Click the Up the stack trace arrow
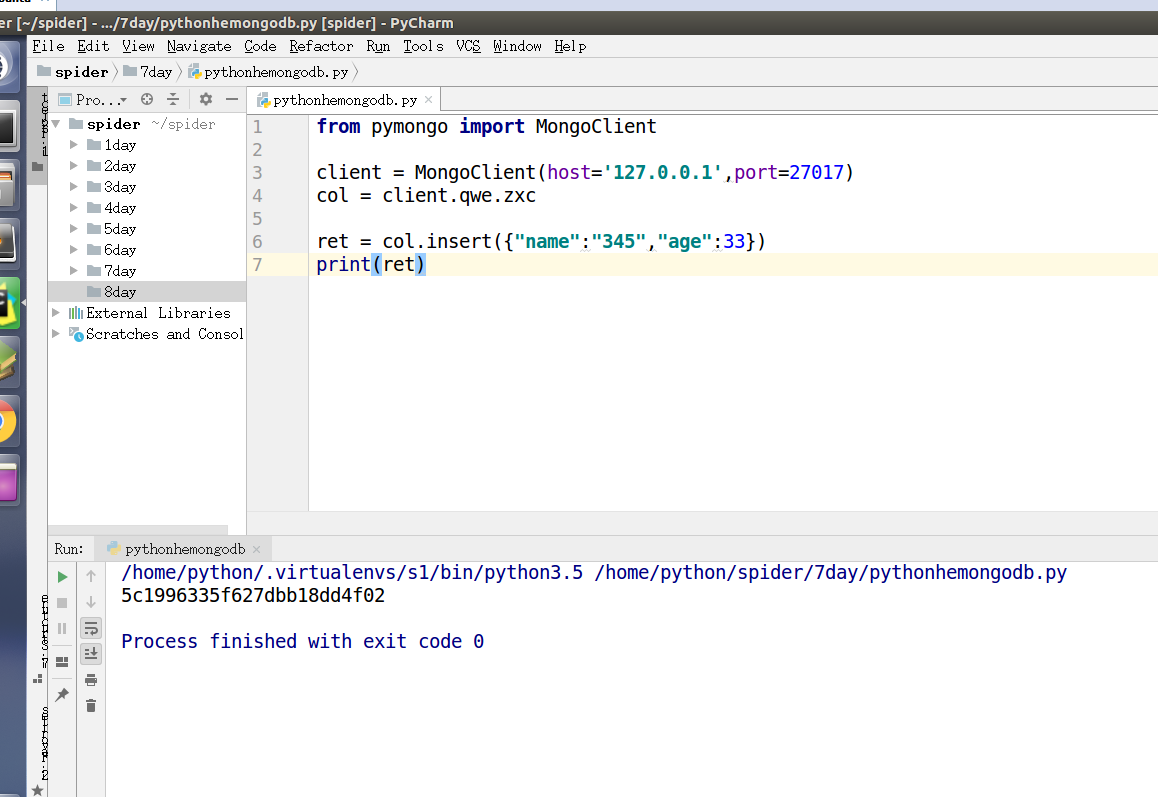This screenshot has width=1158, height=797. pyautogui.click(x=91, y=576)
